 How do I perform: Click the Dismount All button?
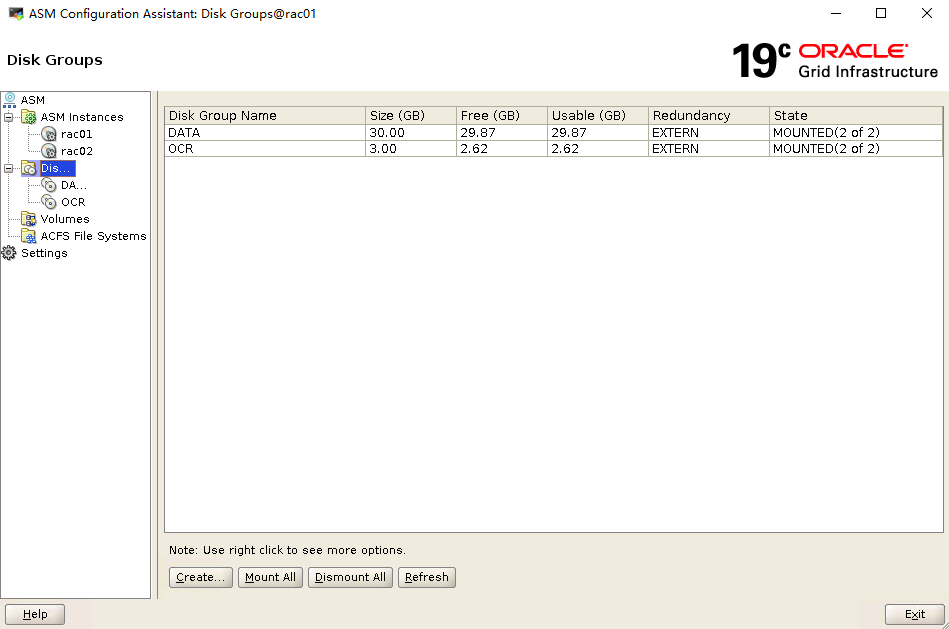point(350,578)
